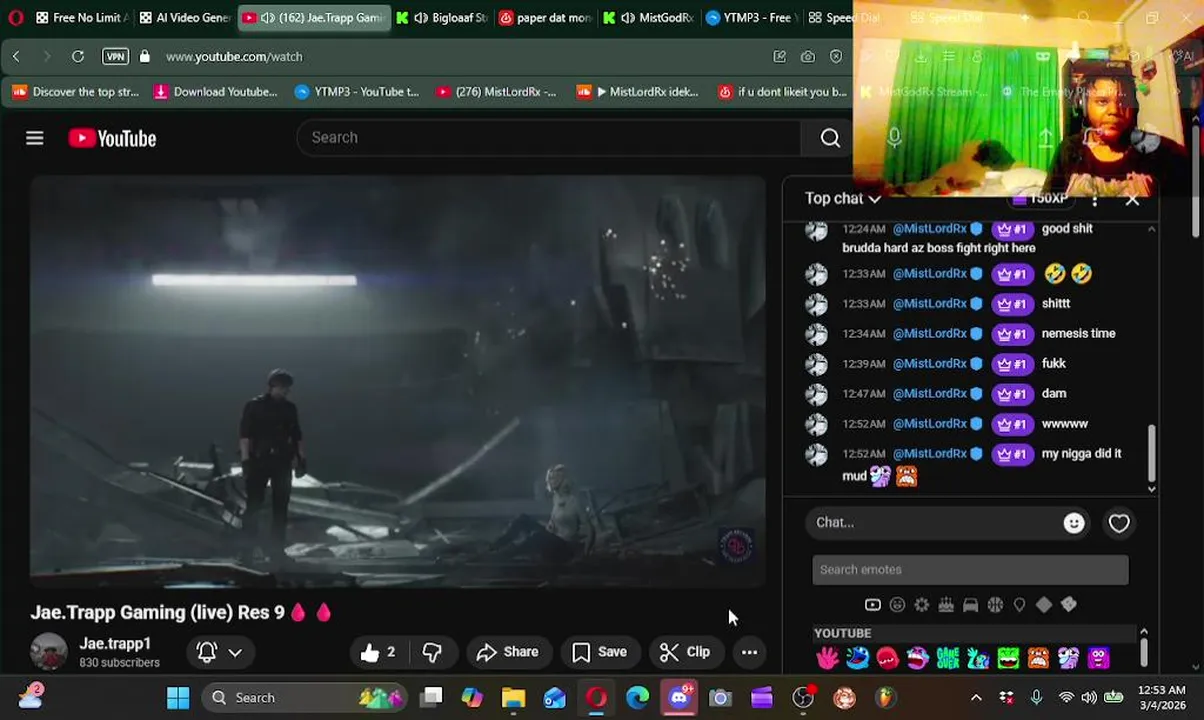Viewport: 1204px width, 720px height.
Task: Open the 'YTMP3 - YouTube t...' bookmark
Action: pyautogui.click(x=357, y=92)
